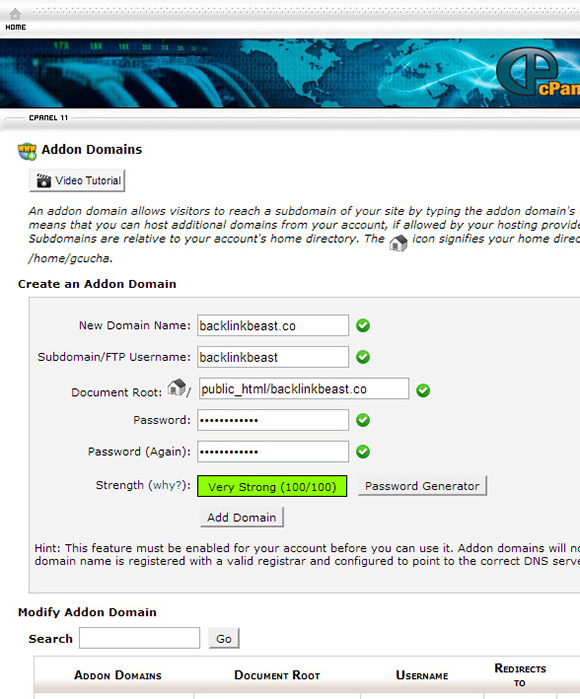Click the Add Domain button
This screenshot has height=699, width=580.
click(242, 517)
